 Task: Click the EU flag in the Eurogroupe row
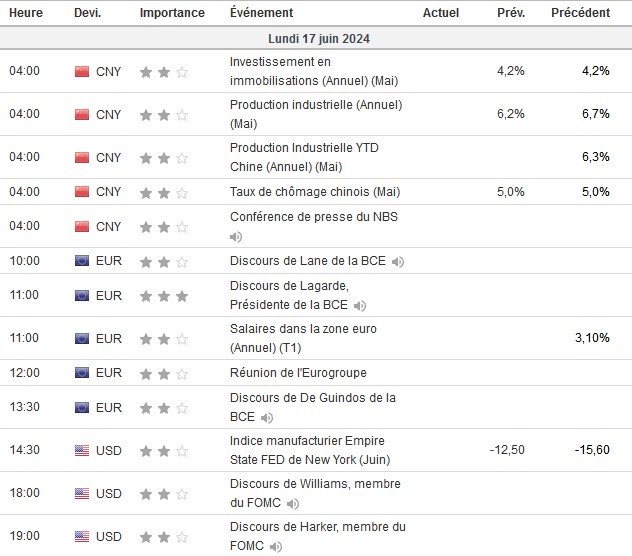coord(82,373)
